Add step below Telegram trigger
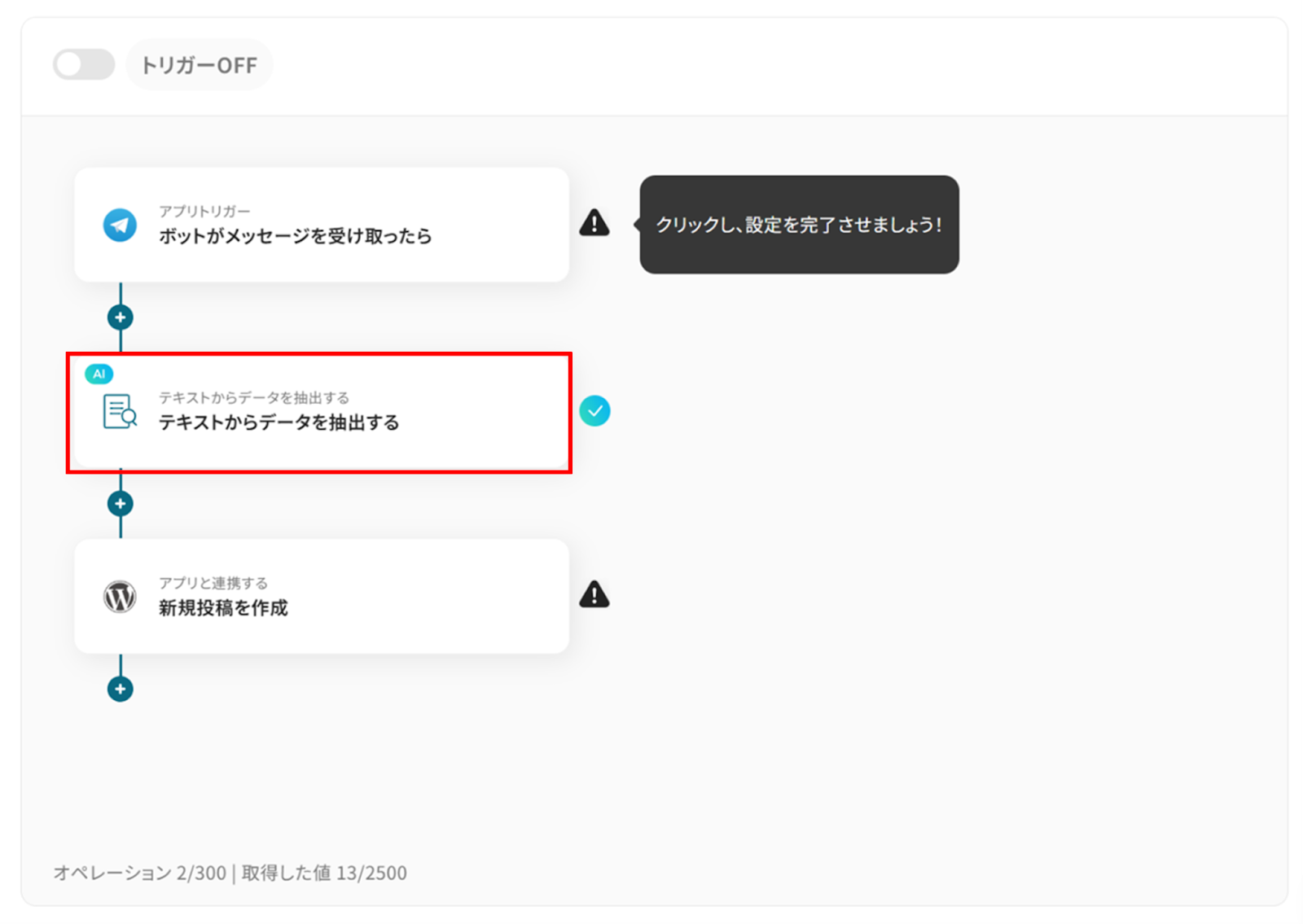The width and height of the screenshot is (1303, 924). pyautogui.click(x=121, y=317)
